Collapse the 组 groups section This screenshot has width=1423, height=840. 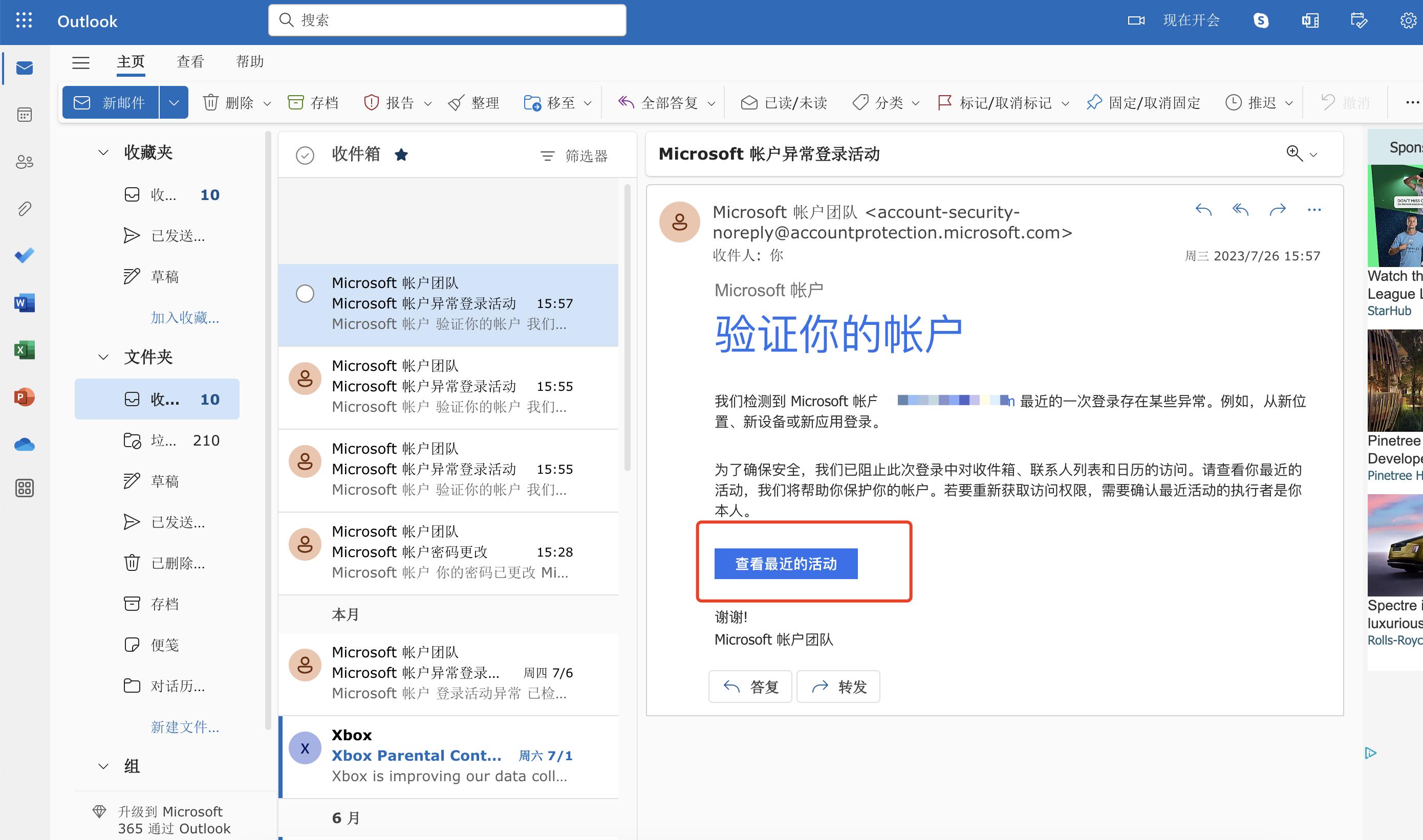pos(103,766)
